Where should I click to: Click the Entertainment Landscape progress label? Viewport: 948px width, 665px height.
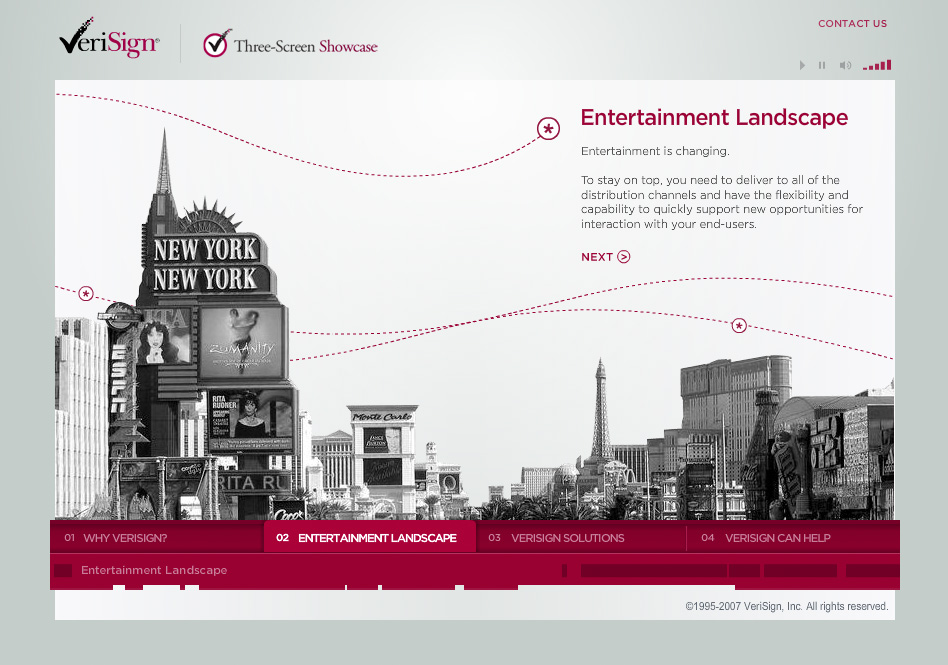pos(154,570)
